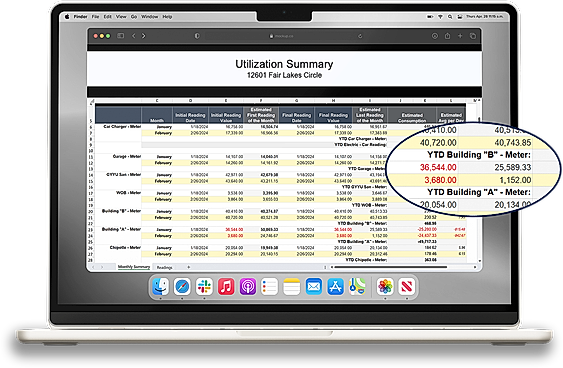This screenshot has width=563, height=368.
Task: Open Podcasts from the dock
Action: [x=248, y=287]
